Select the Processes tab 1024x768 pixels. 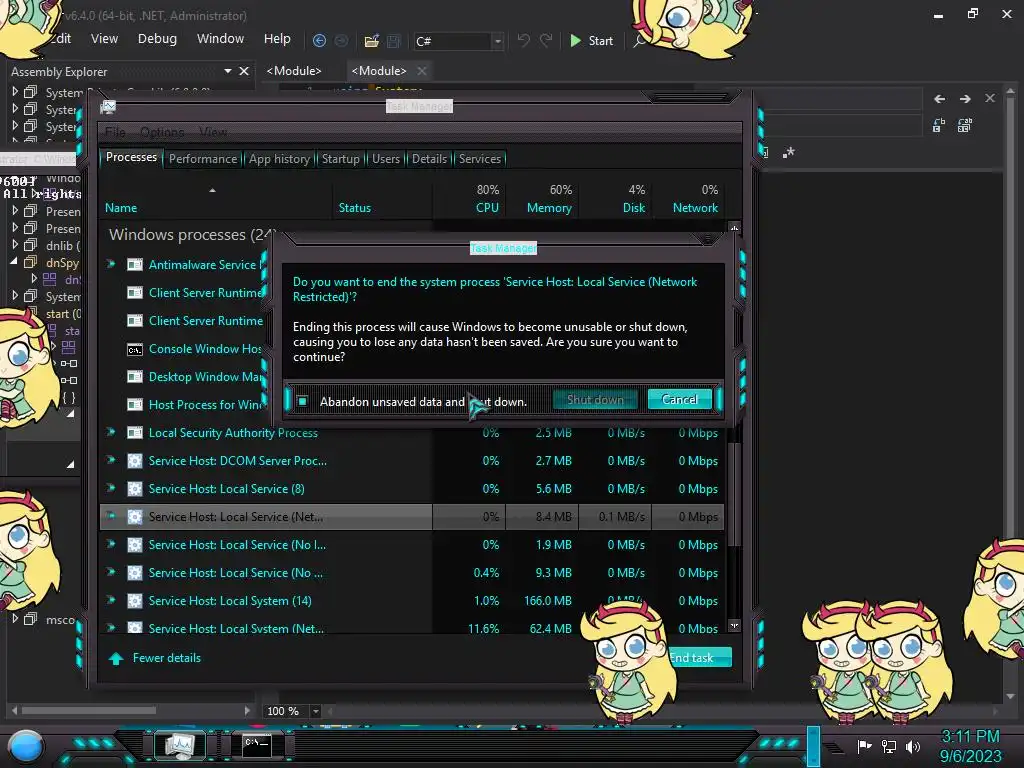click(x=131, y=157)
